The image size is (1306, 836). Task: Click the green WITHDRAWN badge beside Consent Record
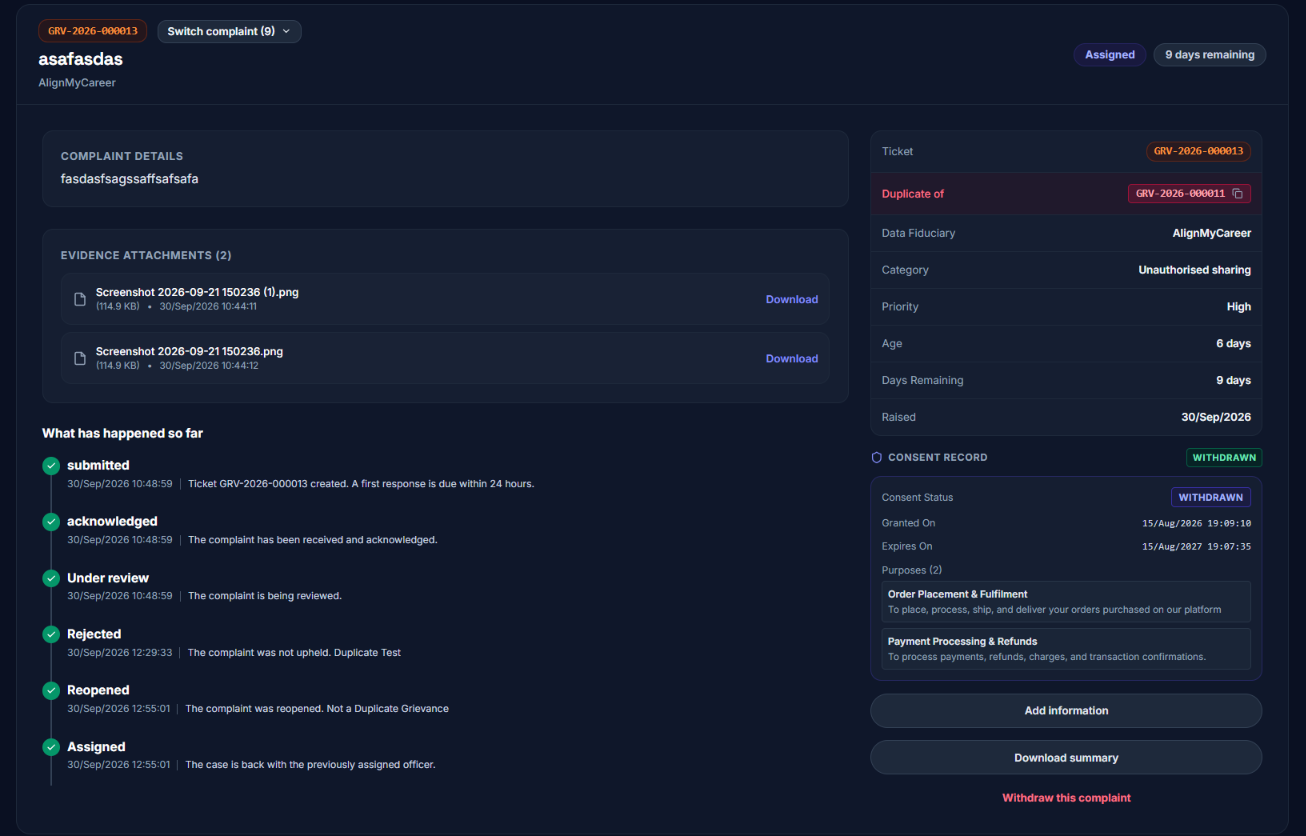1224,457
